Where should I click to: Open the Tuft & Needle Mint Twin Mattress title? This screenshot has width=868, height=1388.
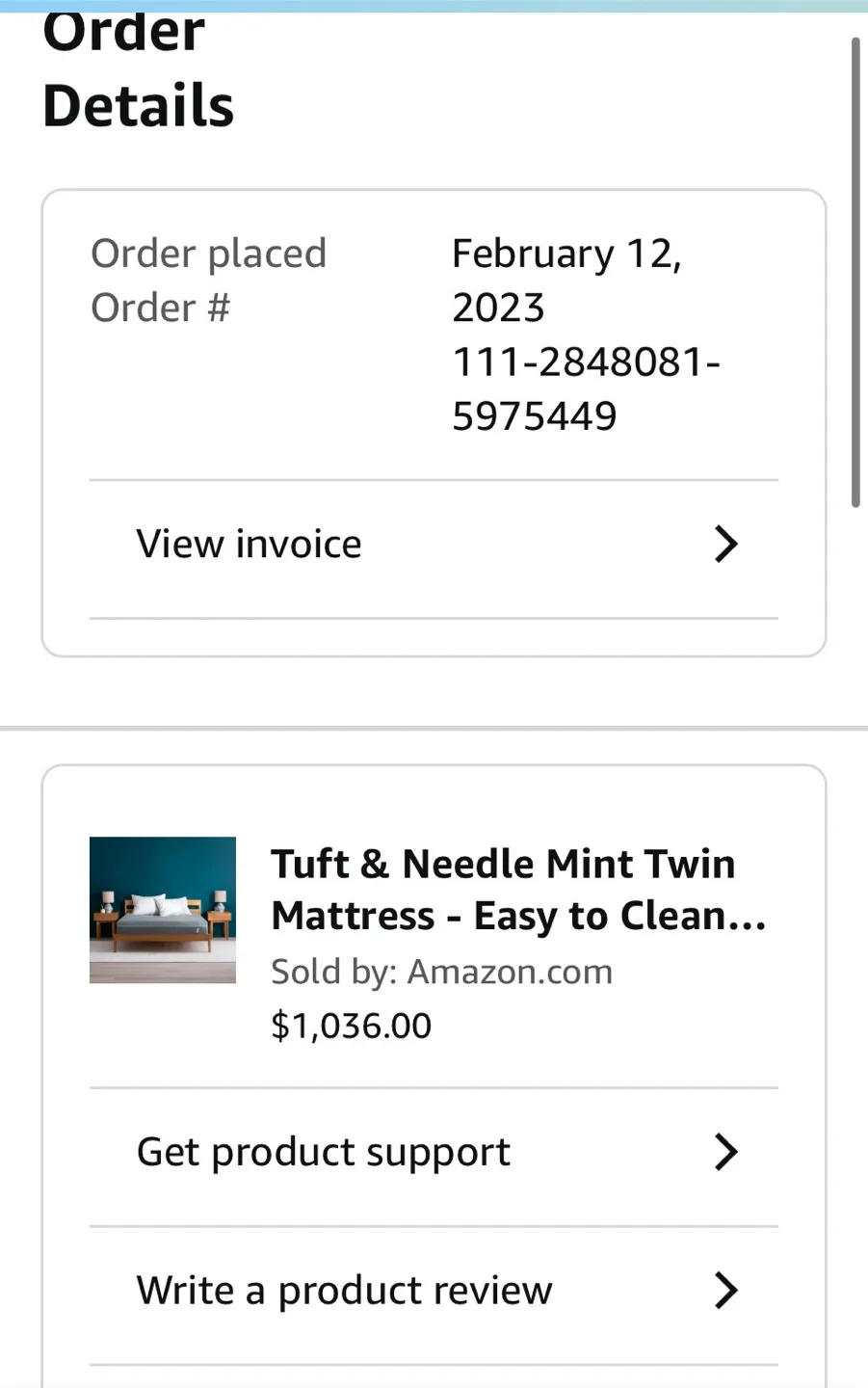pyautogui.click(x=518, y=890)
